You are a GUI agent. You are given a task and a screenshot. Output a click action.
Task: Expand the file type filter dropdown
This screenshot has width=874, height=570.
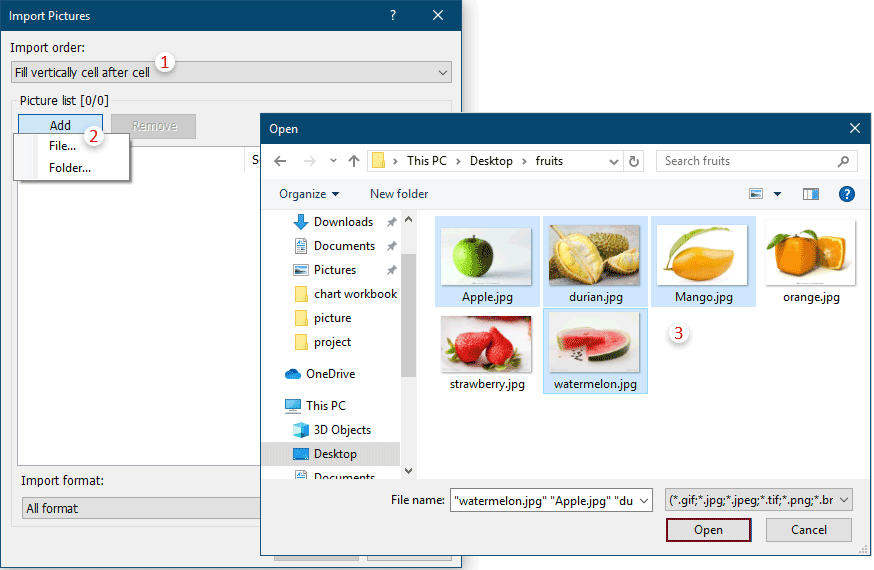coord(758,500)
